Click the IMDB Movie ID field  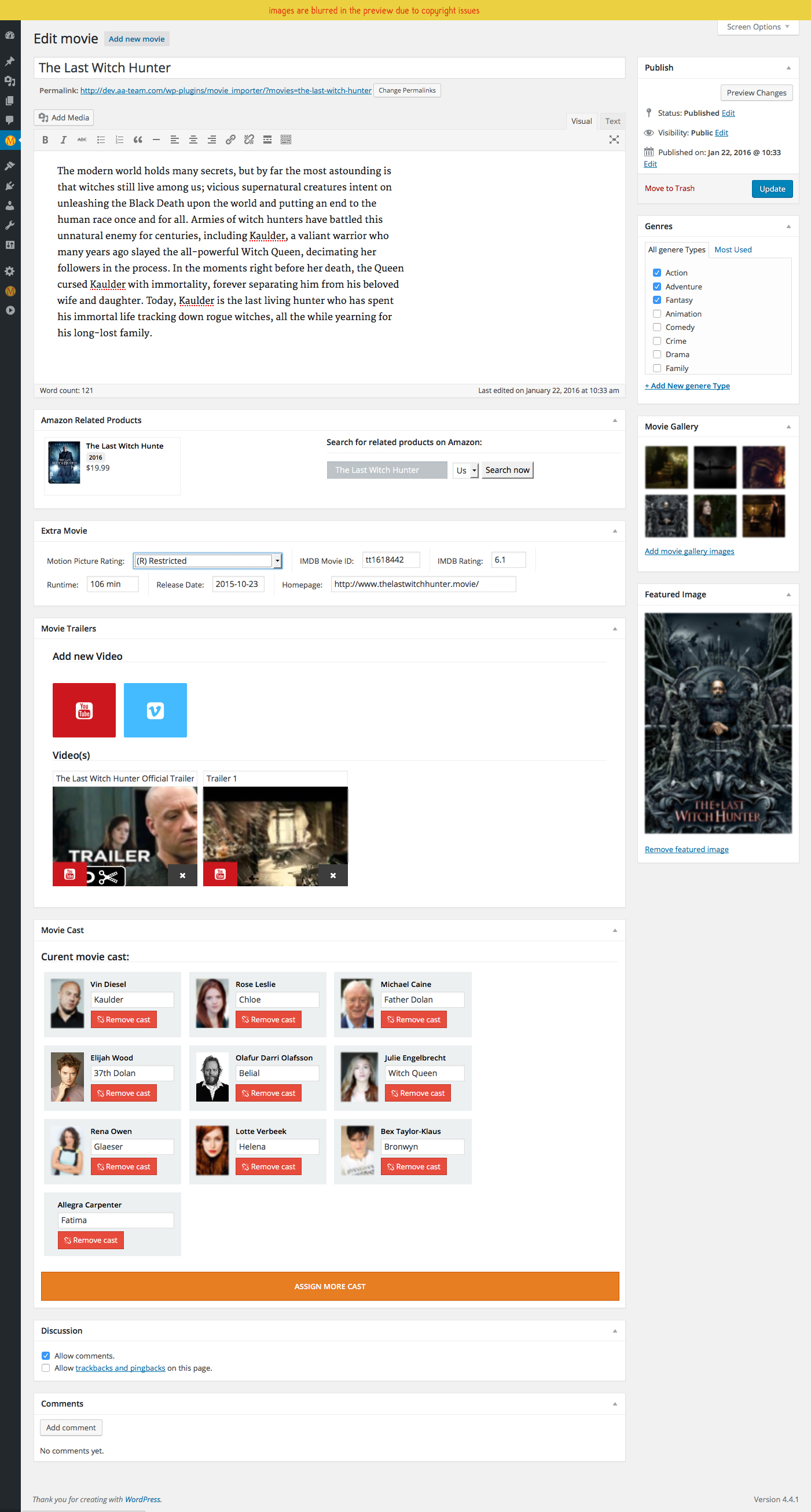(x=391, y=560)
